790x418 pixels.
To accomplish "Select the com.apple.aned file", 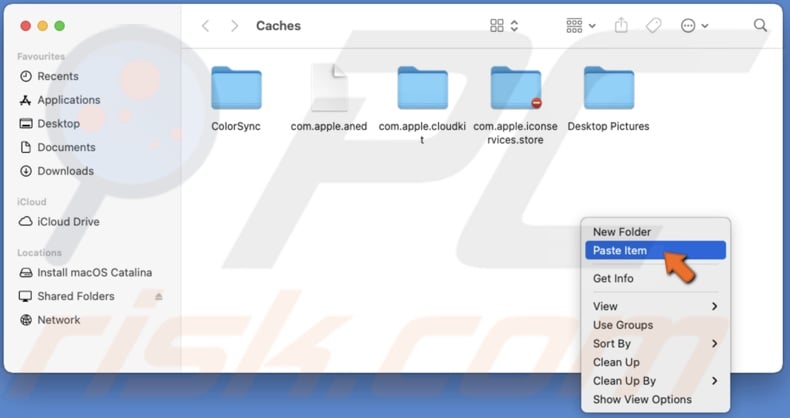I will (329, 88).
